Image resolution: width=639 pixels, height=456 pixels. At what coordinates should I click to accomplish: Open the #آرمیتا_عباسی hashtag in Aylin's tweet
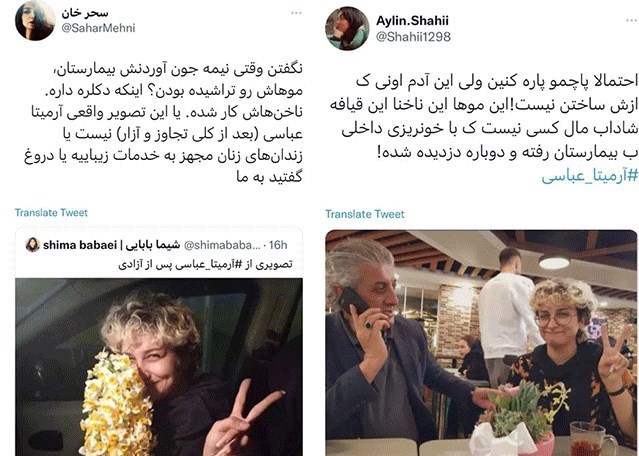tap(590, 175)
